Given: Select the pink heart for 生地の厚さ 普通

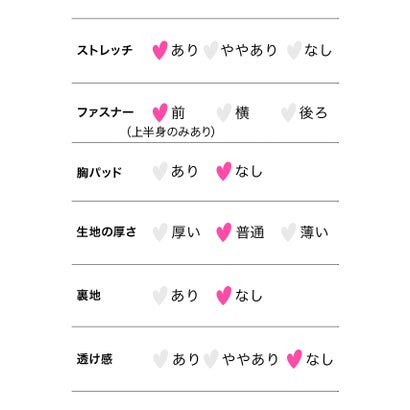Looking at the screenshot, I should point(224,232).
